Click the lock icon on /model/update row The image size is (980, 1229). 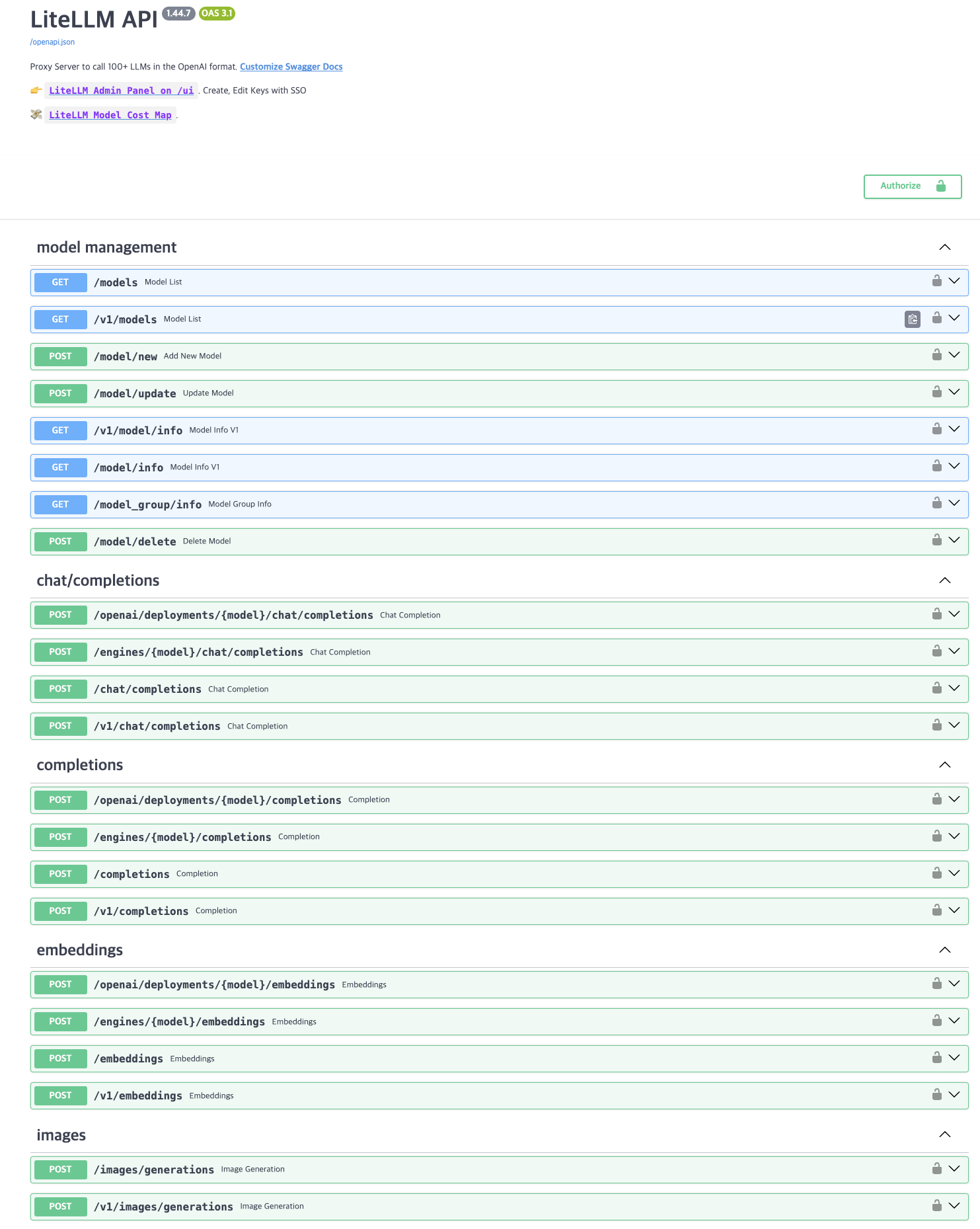936,392
